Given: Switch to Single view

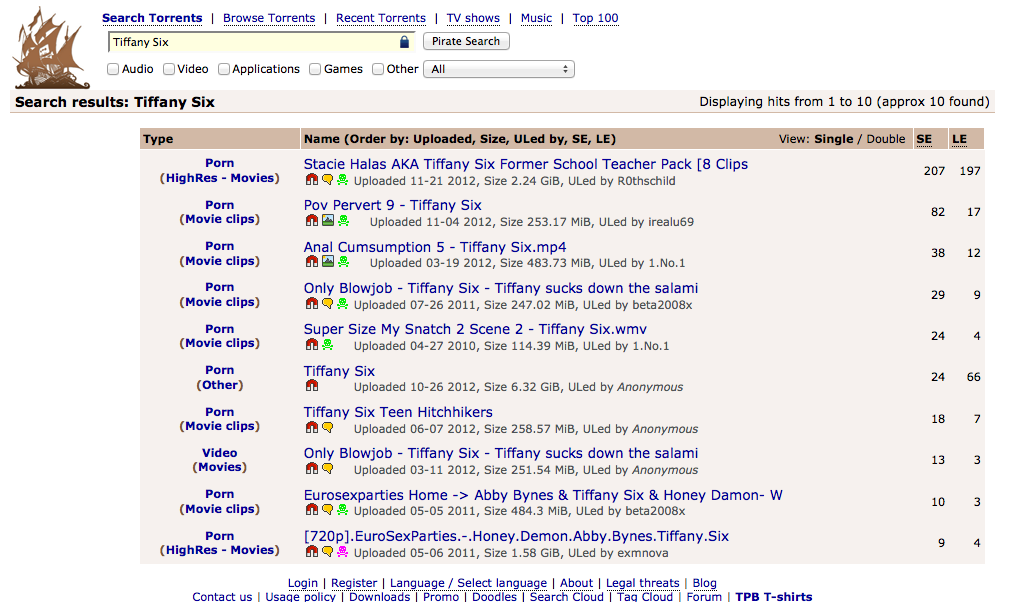Looking at the screenshot, I should (834, 139).
